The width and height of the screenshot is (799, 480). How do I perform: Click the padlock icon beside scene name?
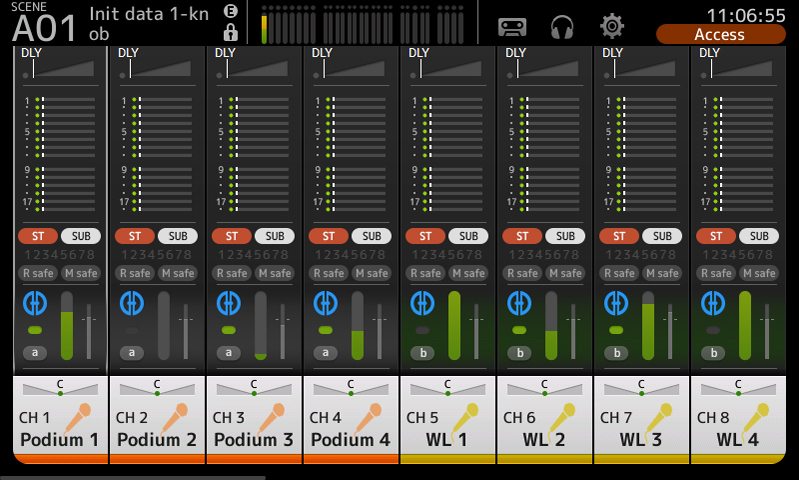(230, 33)
